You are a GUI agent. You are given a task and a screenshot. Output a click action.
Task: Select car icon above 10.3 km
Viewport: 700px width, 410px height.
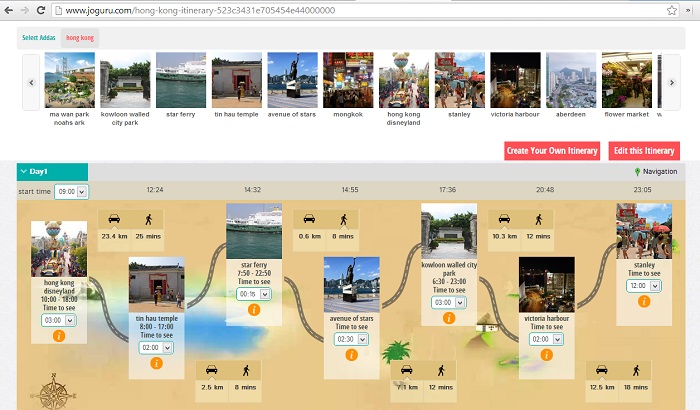(x=504, y=219)
